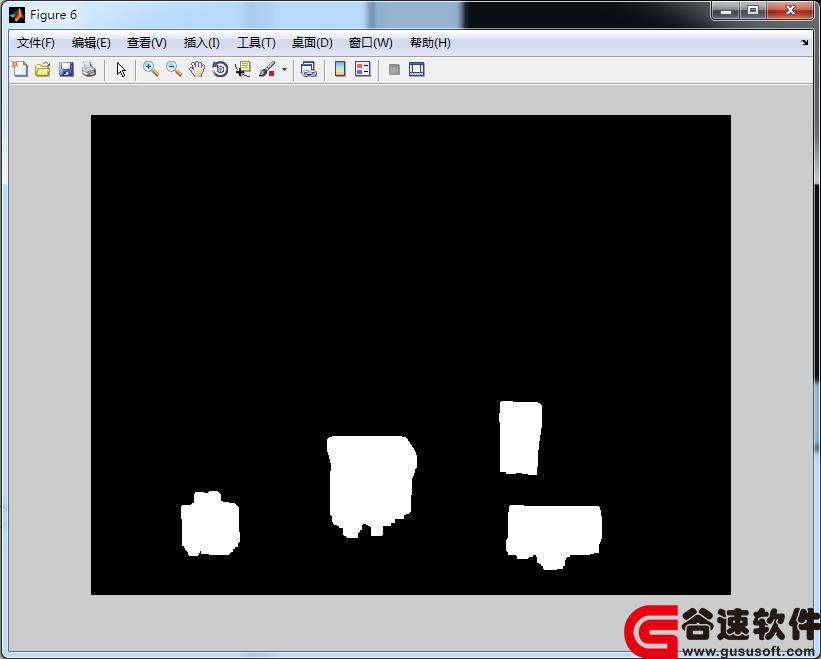Viewport: 821px width, 659px height.
Task: Enable the Rotate 3D tool
Action: tap(220, 69)
